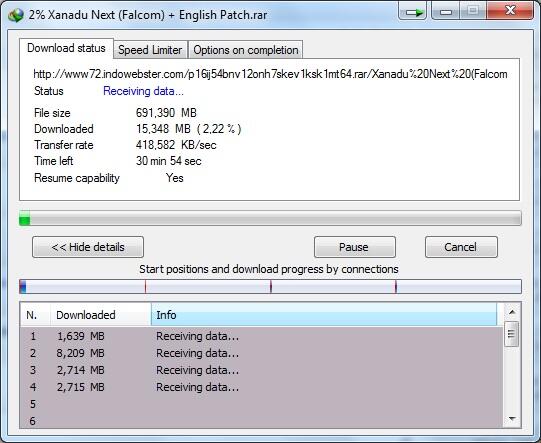
Task: Click the disabled maximize window button
Action: click(x=473, y=11)
